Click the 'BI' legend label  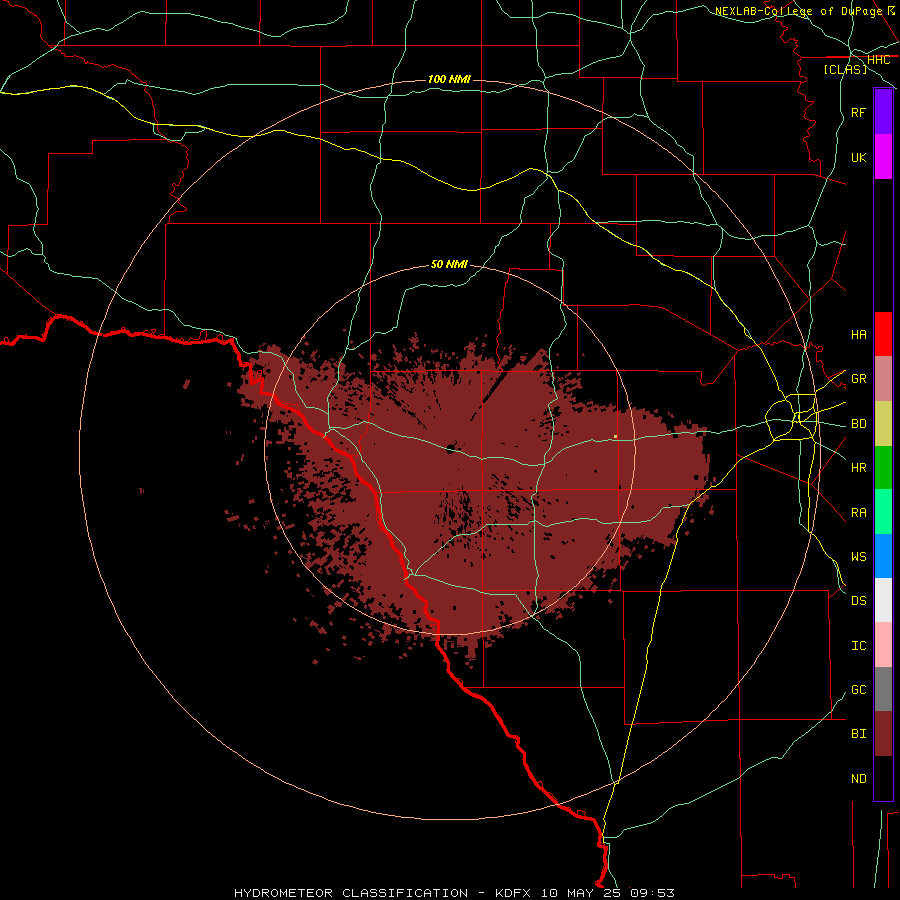(x=858, y=734)
